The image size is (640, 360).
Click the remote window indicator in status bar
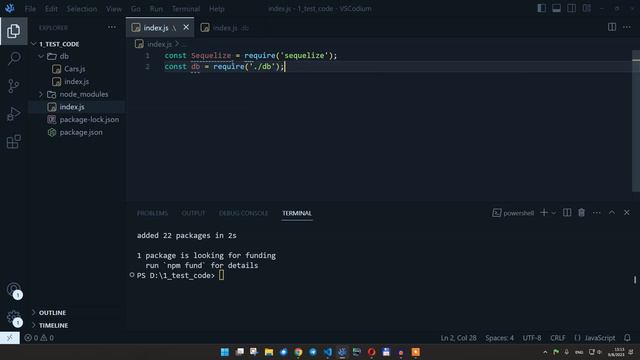pos(10,338)
